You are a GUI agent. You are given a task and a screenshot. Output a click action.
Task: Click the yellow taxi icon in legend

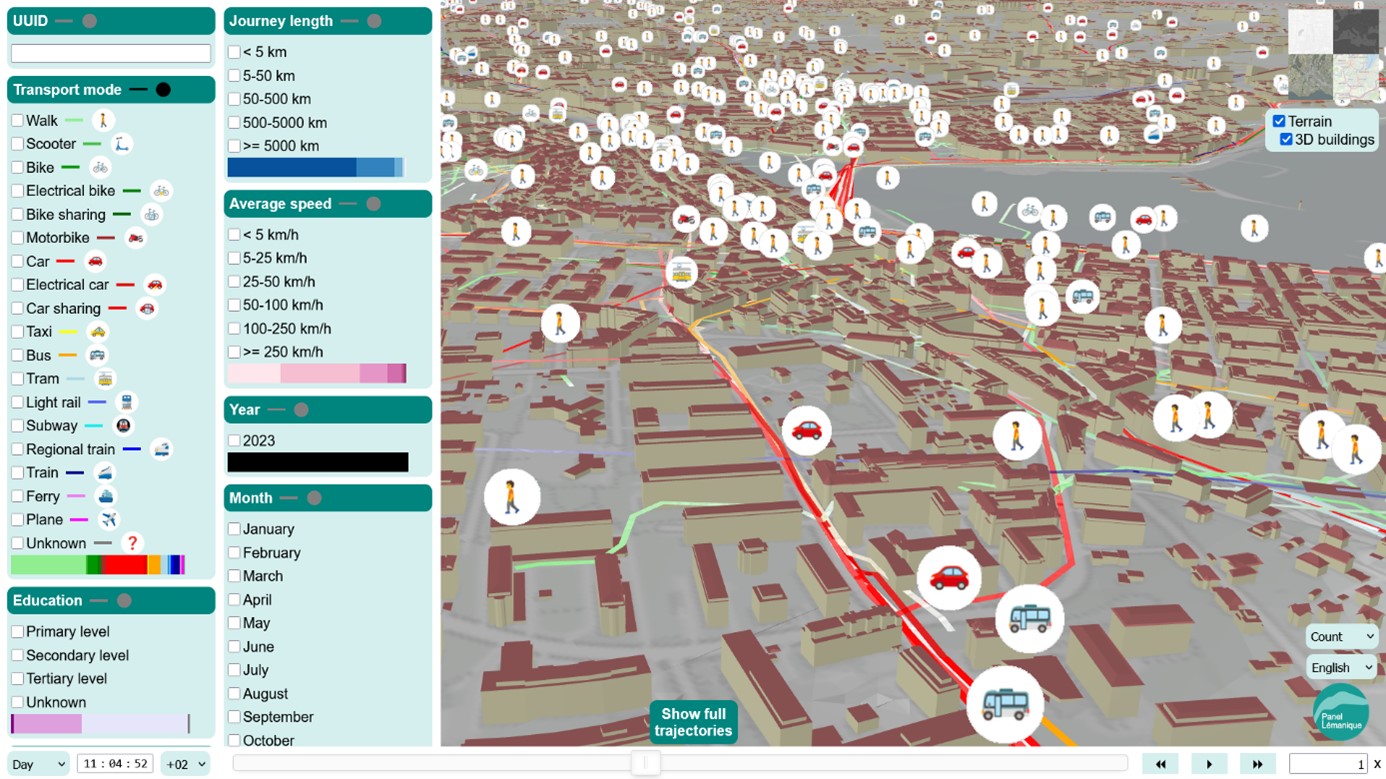pyautogui.click(x=97, y=332)
